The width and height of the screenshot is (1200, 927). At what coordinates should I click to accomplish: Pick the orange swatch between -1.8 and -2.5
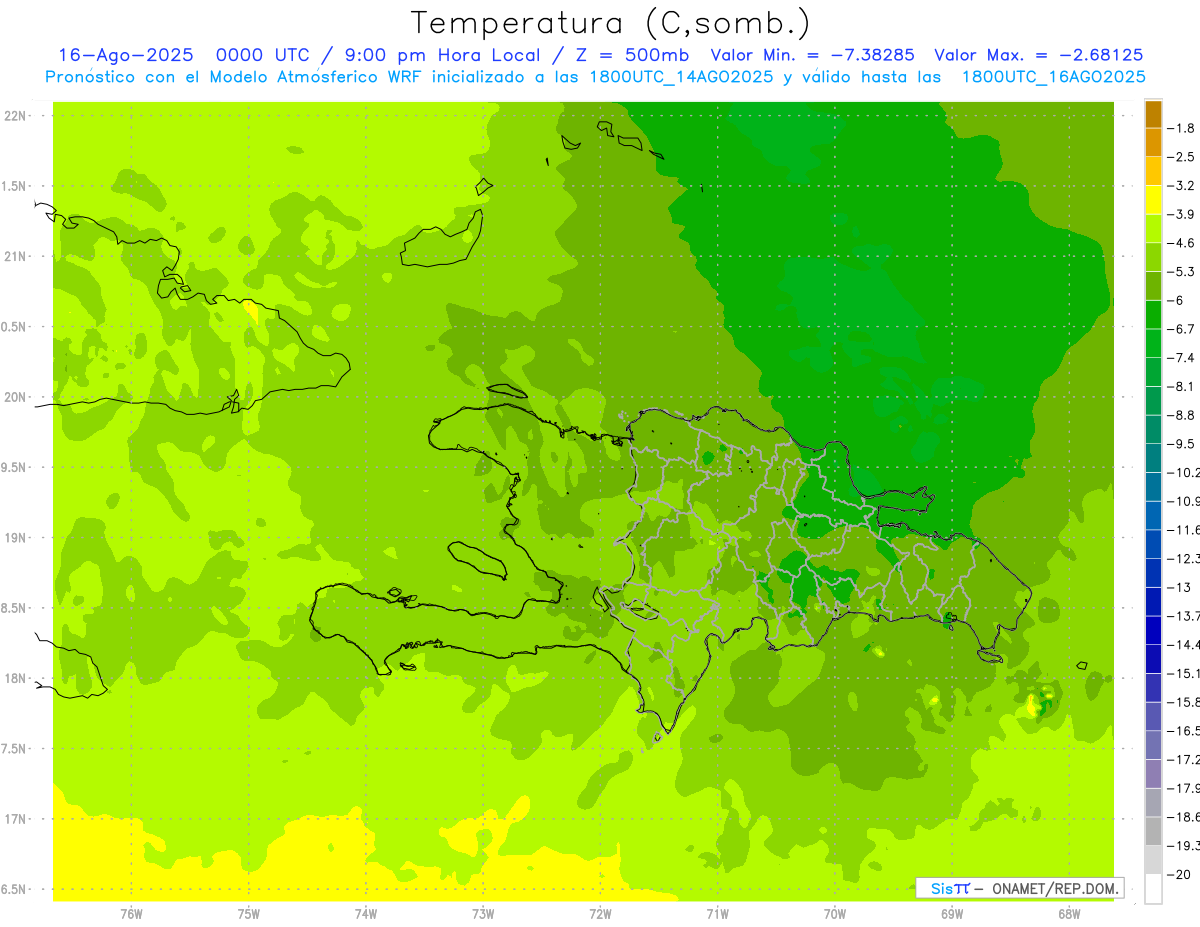1153,143
